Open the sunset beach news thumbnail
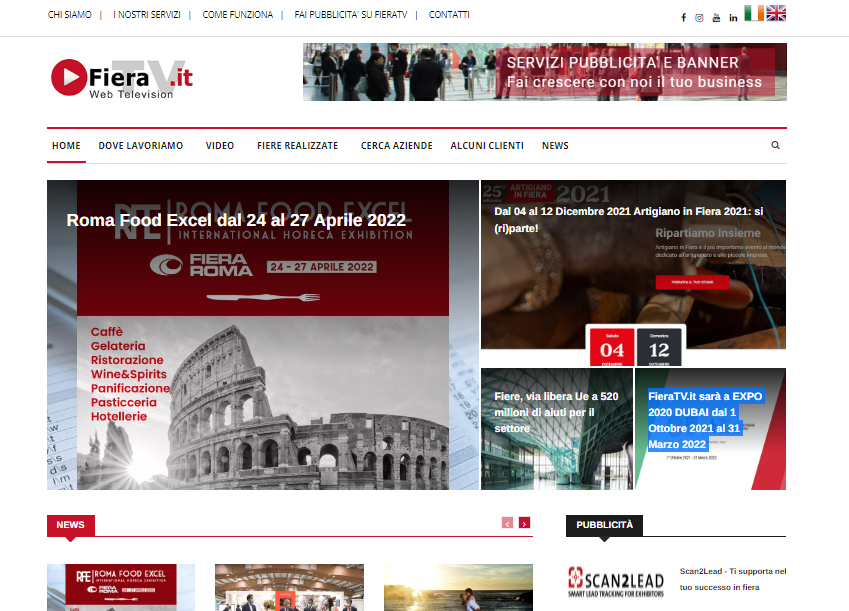Screen dimensions: 849x611 coord(458,588)
